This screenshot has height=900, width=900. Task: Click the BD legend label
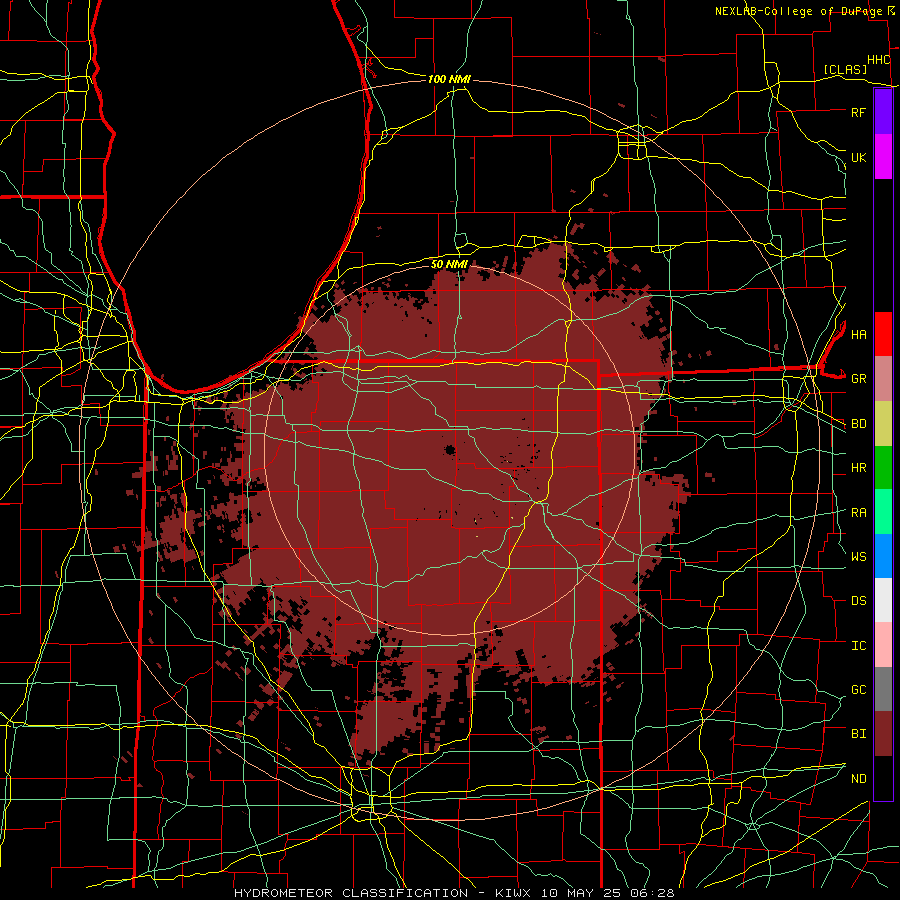click(858, 424)
